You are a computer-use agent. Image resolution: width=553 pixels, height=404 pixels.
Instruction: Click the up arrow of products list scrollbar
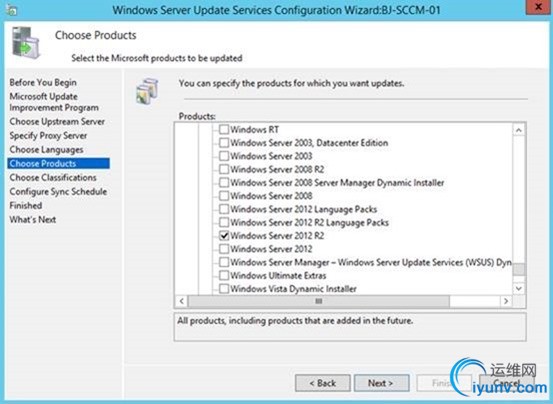pyautogui.click(x=518, y=130)
